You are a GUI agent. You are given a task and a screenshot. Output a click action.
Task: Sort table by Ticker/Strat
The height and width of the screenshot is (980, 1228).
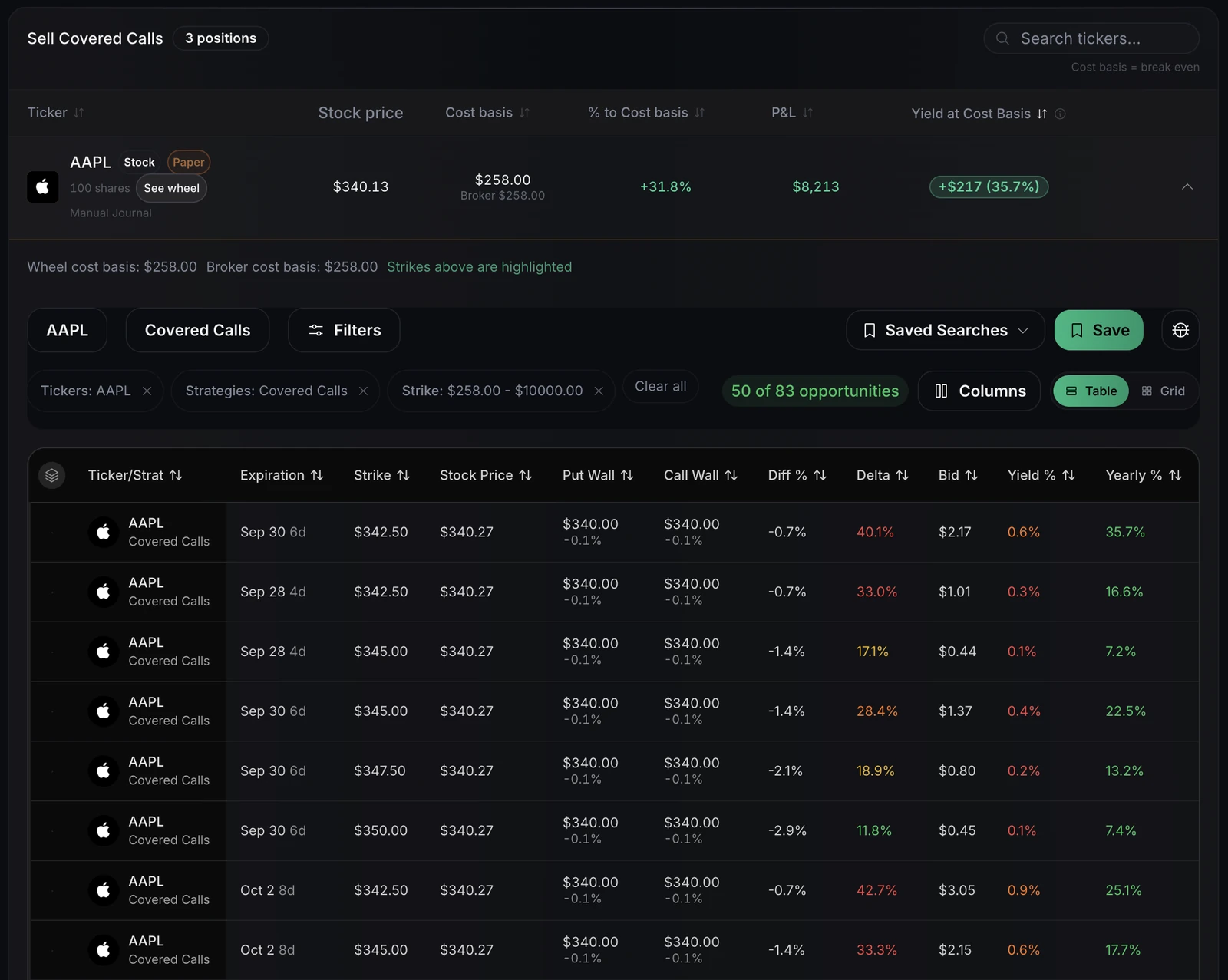135,475
